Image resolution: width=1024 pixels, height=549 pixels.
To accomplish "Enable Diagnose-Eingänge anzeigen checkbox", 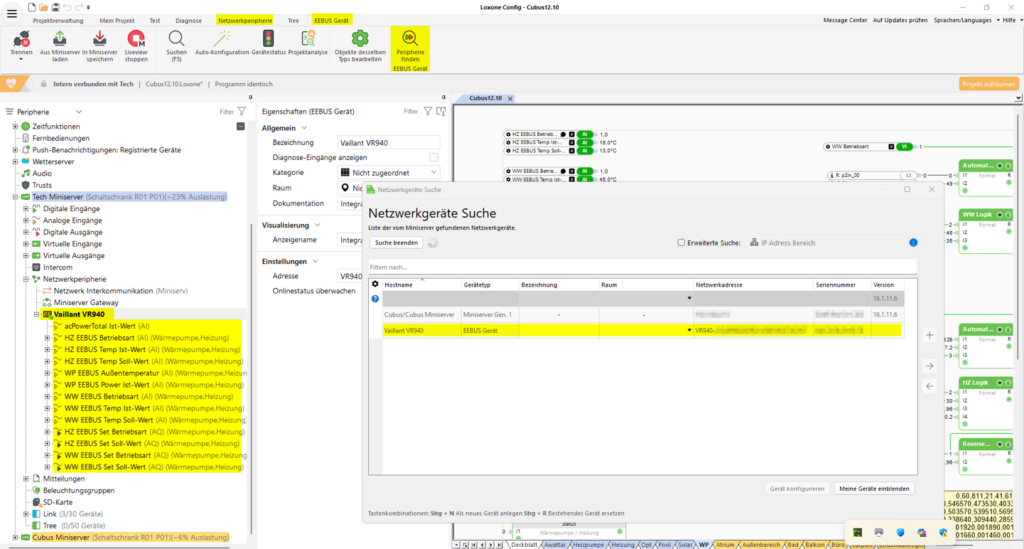I will click(434, 157).
